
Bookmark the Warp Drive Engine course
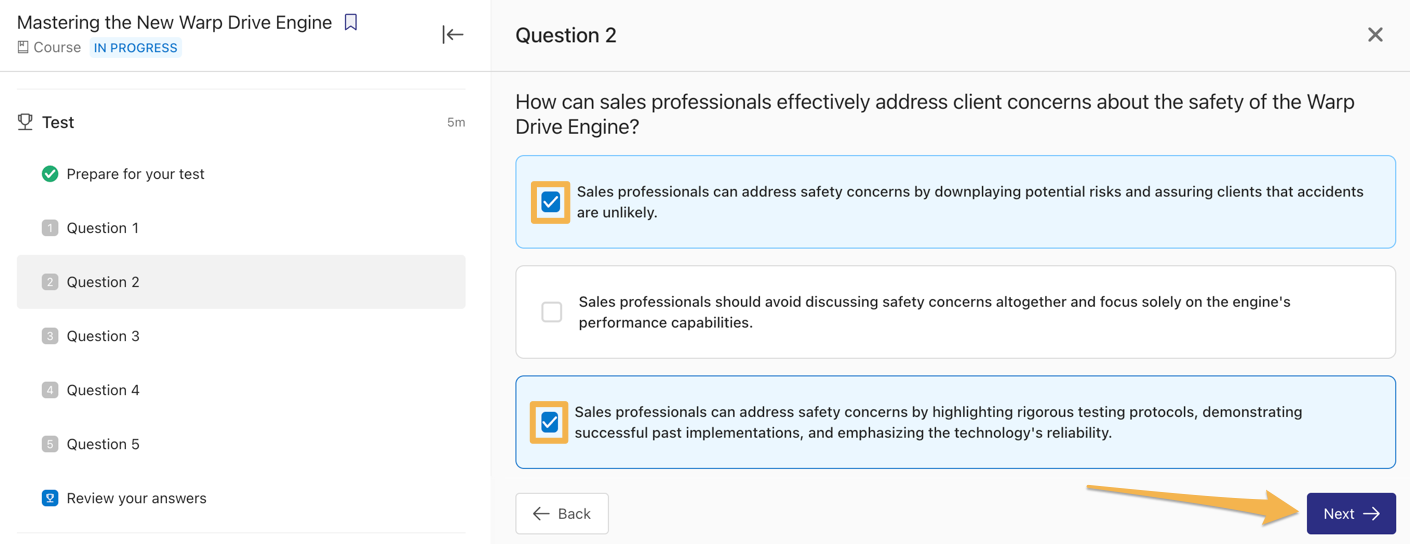[351, 22]
